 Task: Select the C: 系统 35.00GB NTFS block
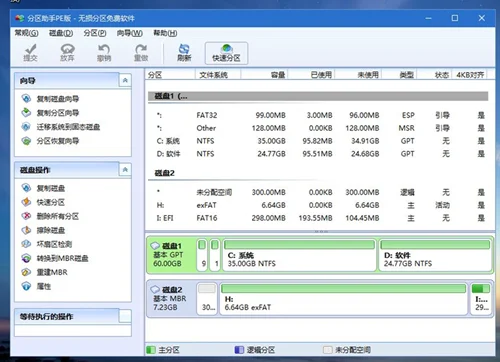tap(299, 255)
